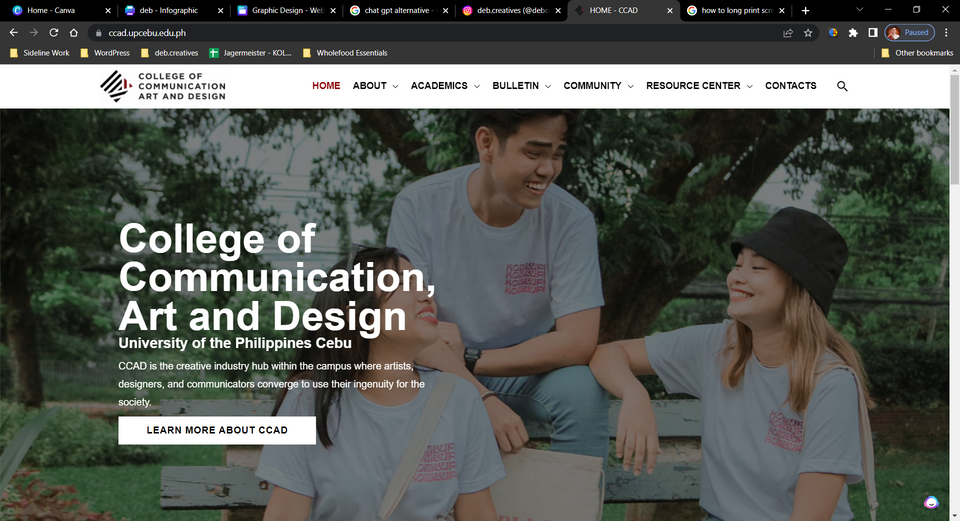Toggle the browser side panel icon
Viewport: 960px width, 521px height.
point(873,33)
